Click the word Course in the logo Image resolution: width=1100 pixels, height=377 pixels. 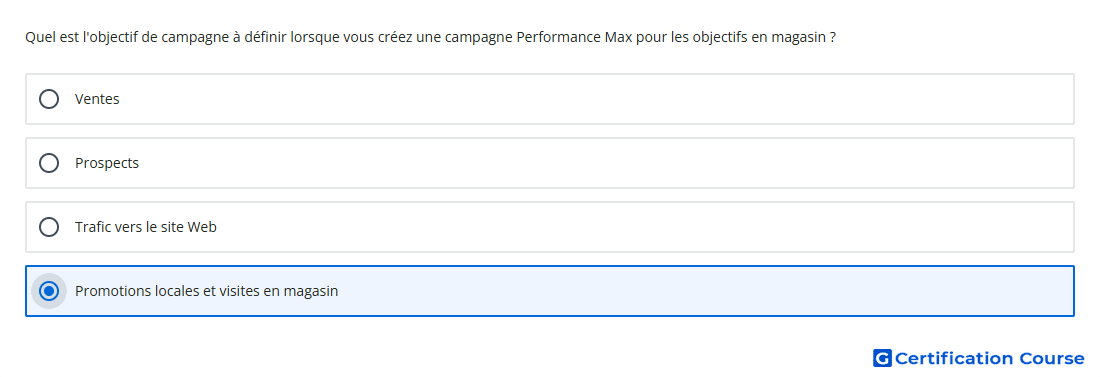click(1052, 358)
